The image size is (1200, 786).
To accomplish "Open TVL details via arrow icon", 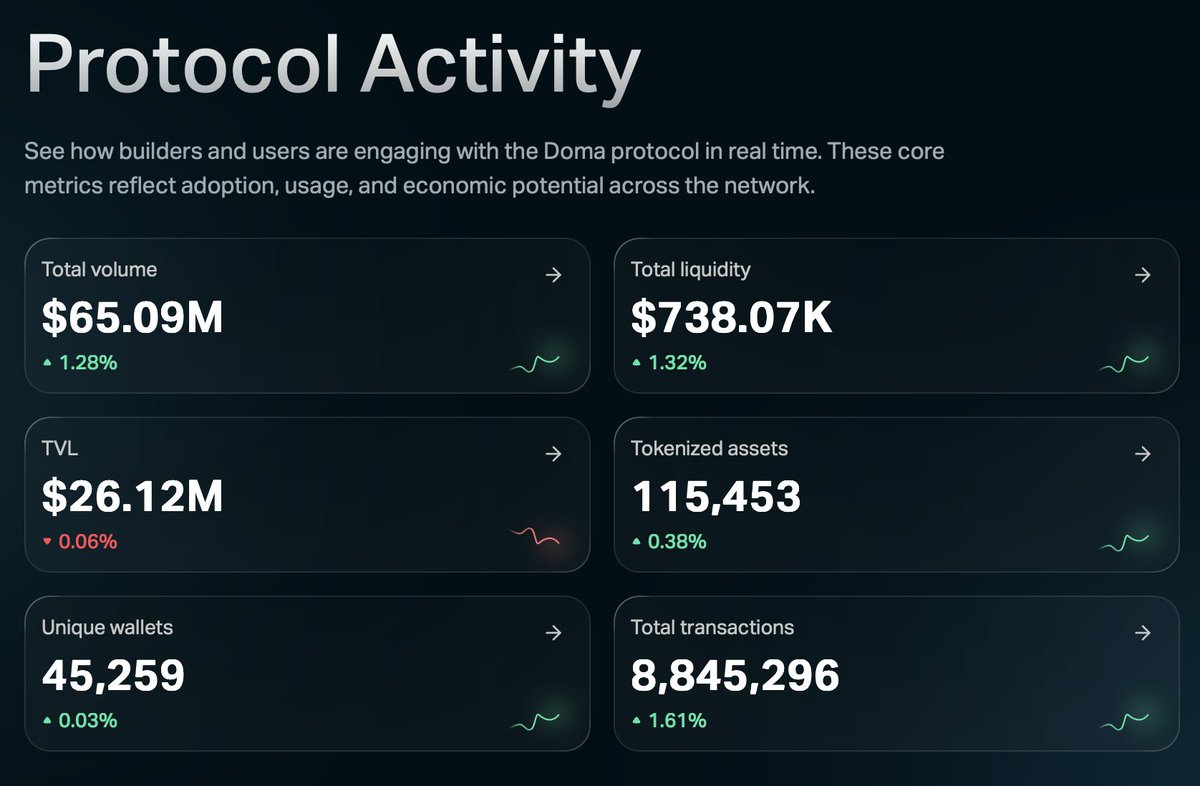I will click(x=554, y=454).
